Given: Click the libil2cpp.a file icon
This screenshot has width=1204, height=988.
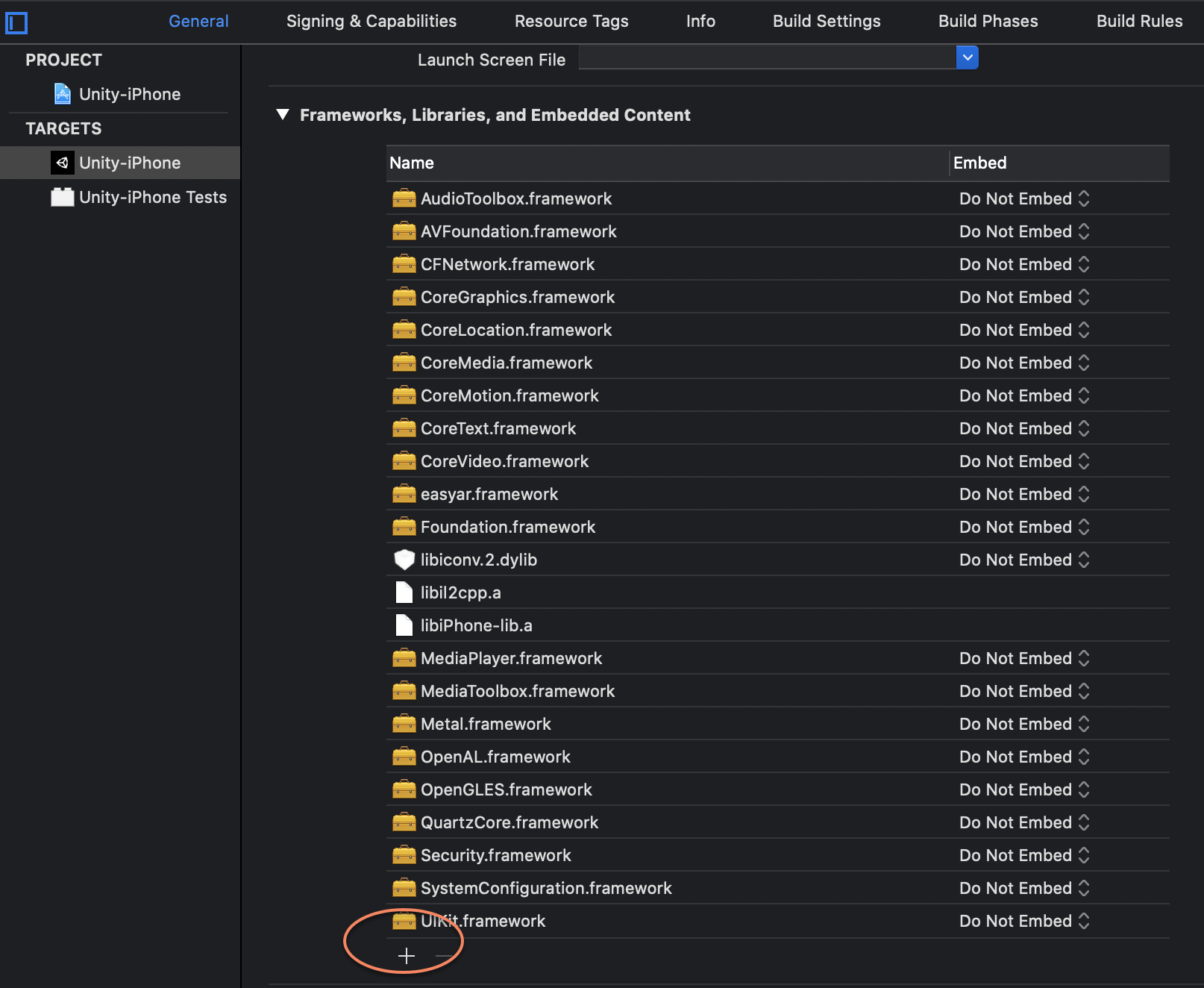Looking at the screenshot, I should 404,593.
